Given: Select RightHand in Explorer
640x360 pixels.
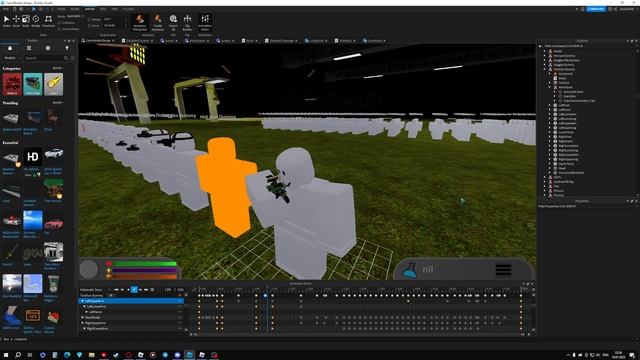Looking at the screenshot, I should pyautogui.click(x=565, y=141).
